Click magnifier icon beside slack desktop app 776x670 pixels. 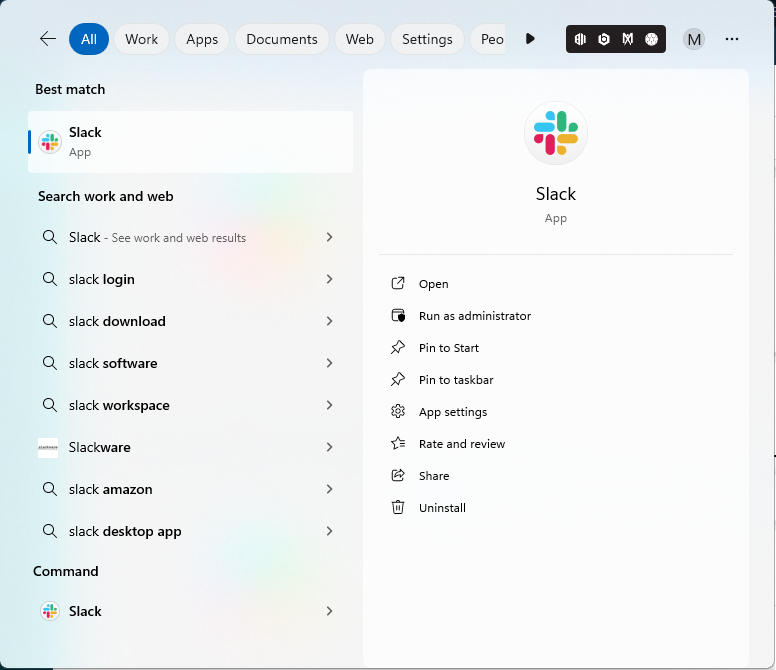[x=49, y=531]
